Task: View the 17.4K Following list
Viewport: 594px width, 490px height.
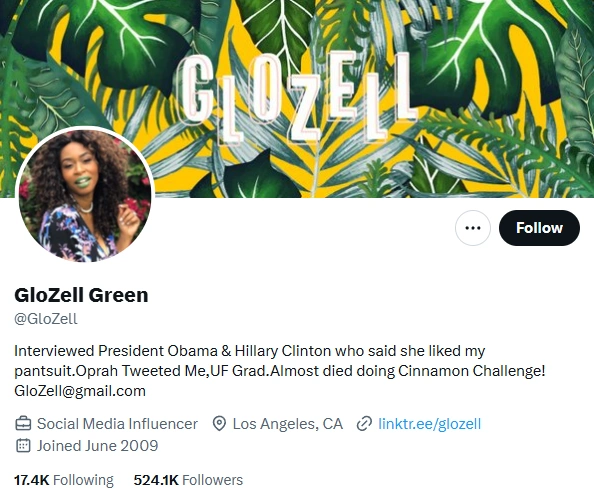Action: coord(64,480)
